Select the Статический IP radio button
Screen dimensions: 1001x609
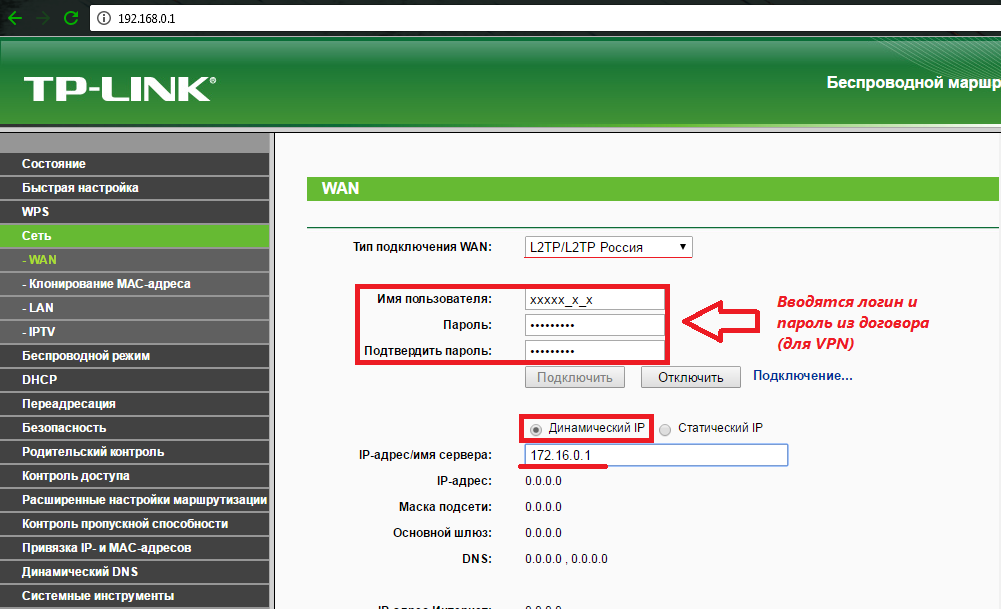point(666,428)
